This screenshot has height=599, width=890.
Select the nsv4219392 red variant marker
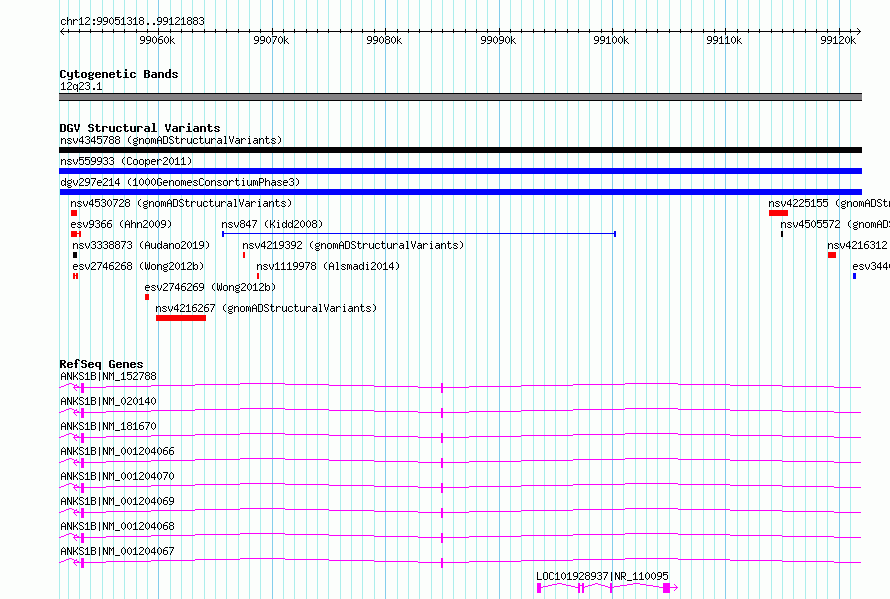pyautogui.click(x=244, y=255)
